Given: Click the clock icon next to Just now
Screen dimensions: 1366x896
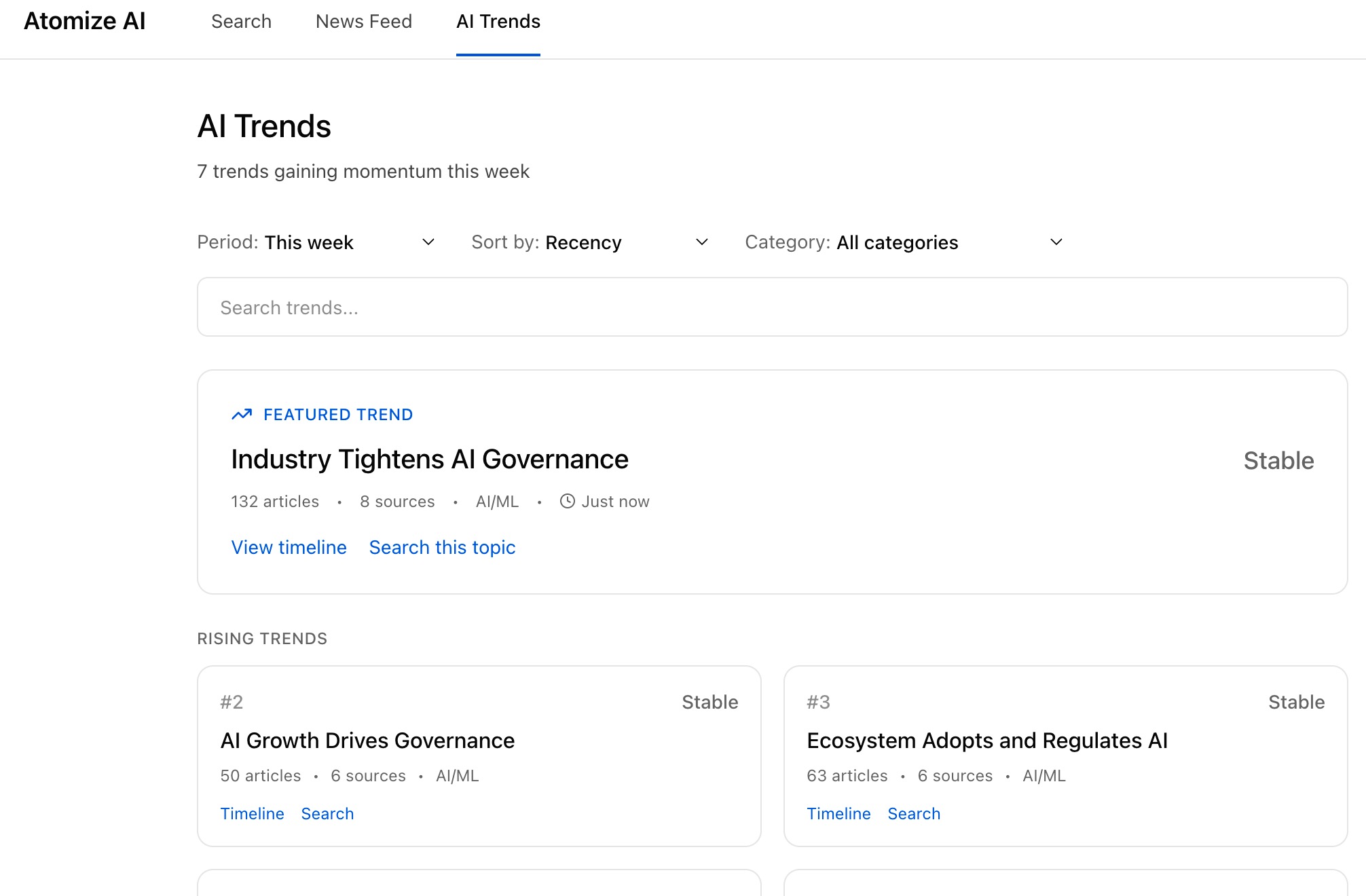Looking at the screenshot, I should (x=567, y=501).
